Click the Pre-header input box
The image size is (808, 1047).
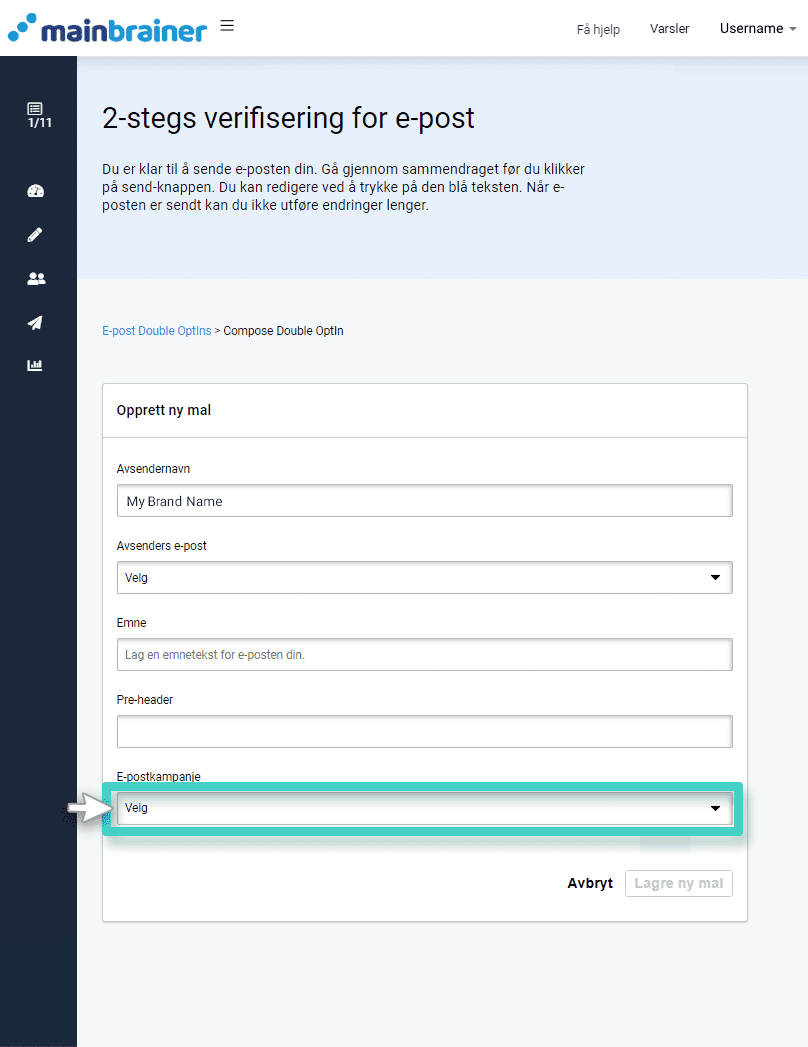click(424, 732)
